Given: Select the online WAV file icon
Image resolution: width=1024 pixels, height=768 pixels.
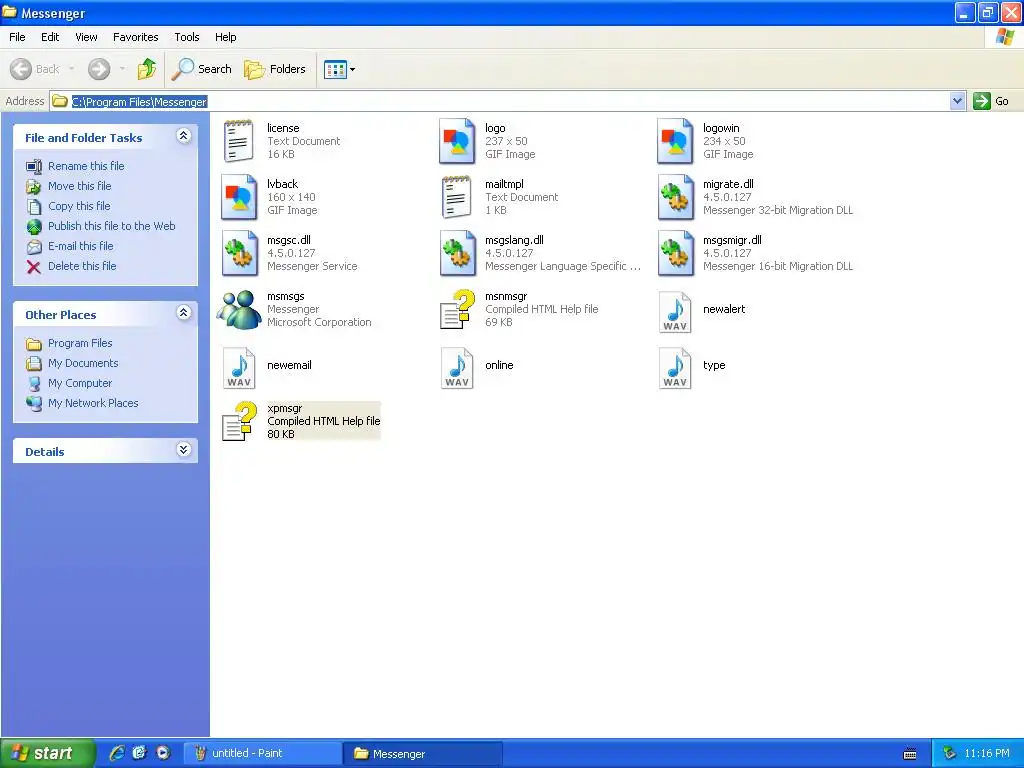Looking at the screenshot, I should click(x=456, y=368).
